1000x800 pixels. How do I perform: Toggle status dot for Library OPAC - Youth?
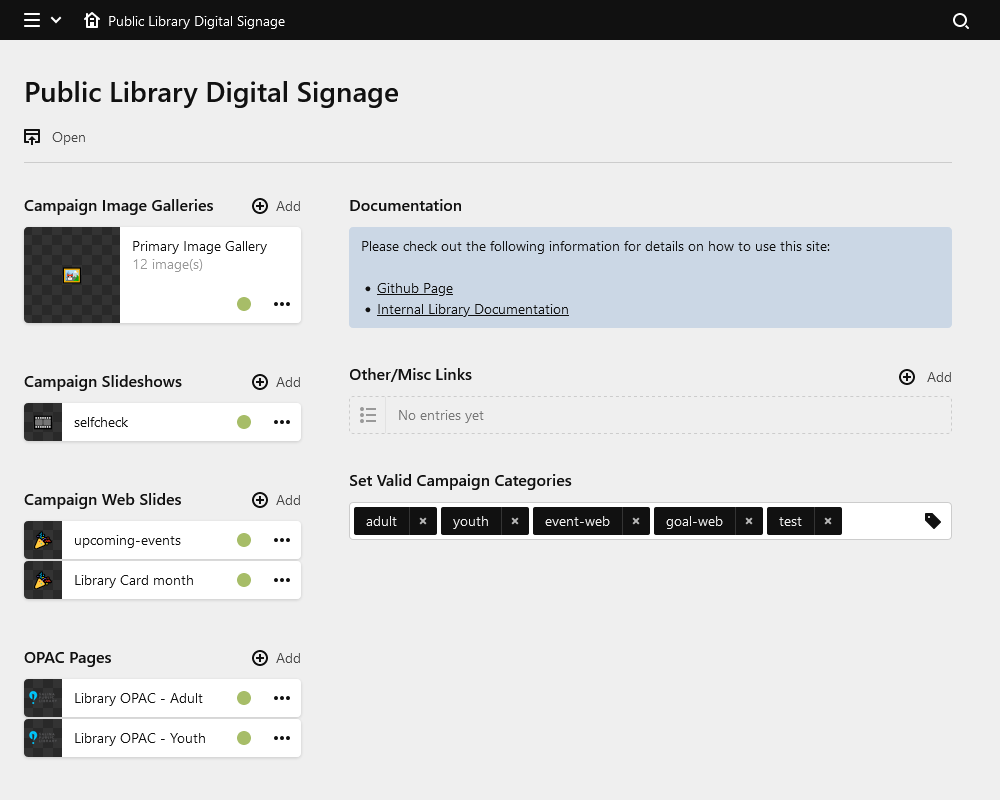point(243,738)
